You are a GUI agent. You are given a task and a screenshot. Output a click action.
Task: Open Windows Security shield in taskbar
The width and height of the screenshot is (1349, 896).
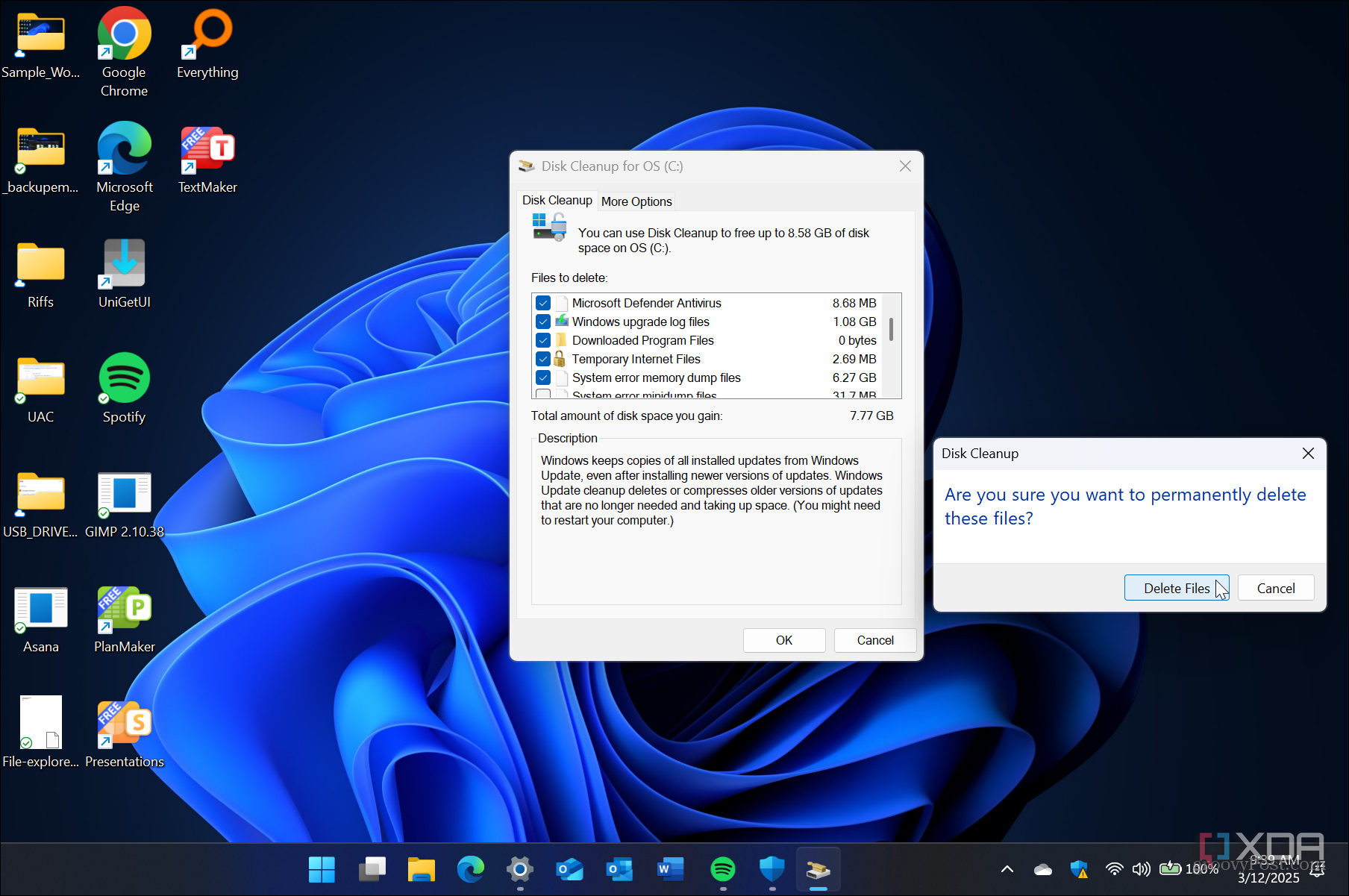point(771,869)
